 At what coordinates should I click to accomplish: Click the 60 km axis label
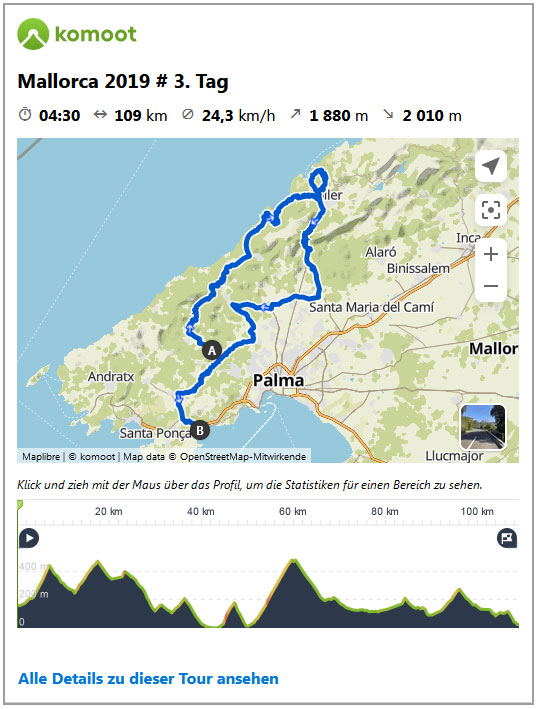293,511
